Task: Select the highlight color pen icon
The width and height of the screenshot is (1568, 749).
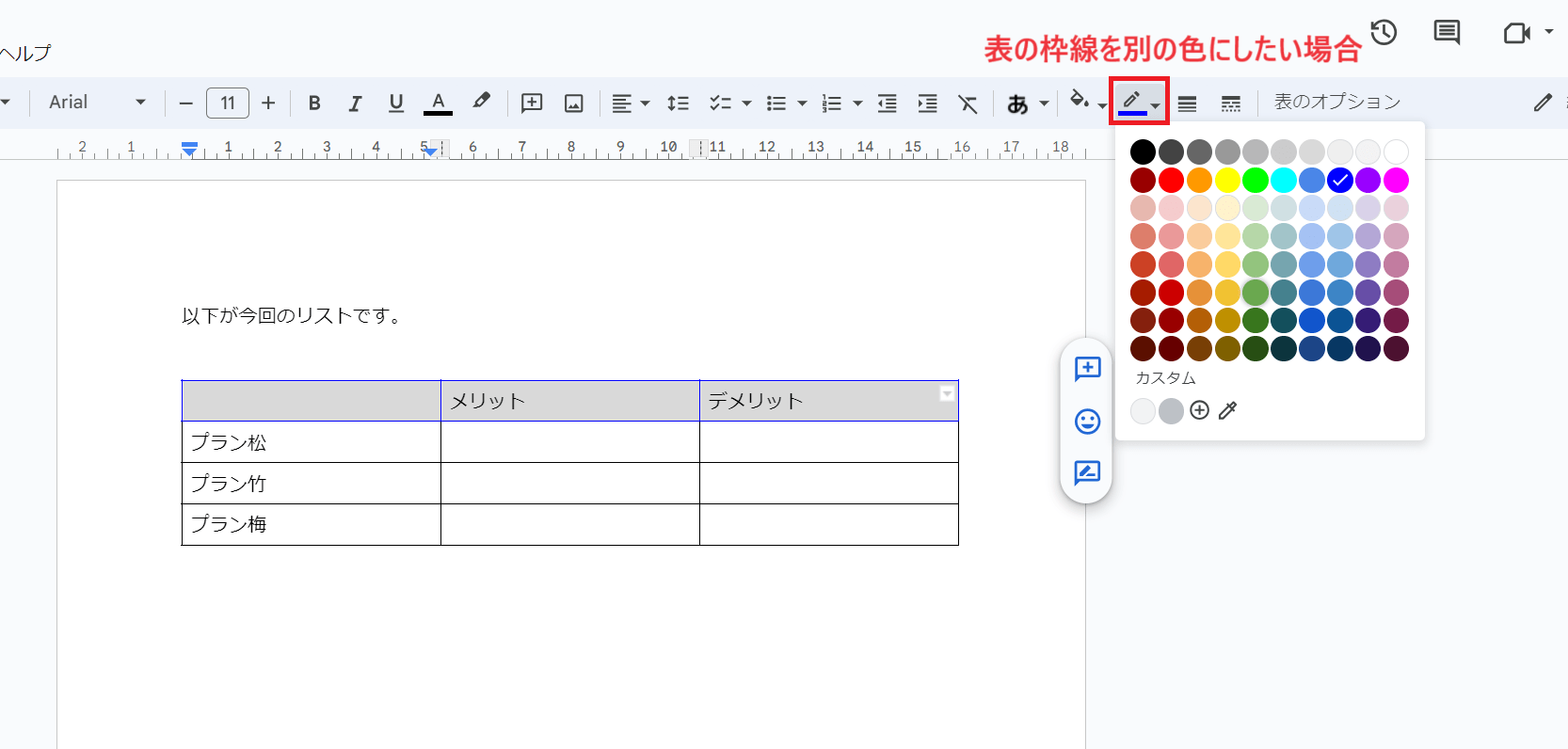Action: [x=481, y=102]
